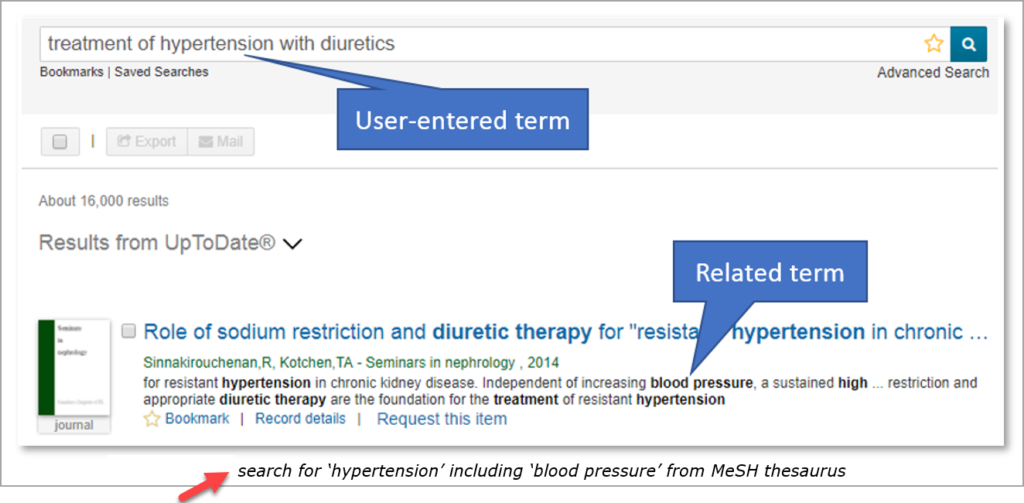Mail the selected results
Screen dimensions: 1024x503
(x=221, y=142)
